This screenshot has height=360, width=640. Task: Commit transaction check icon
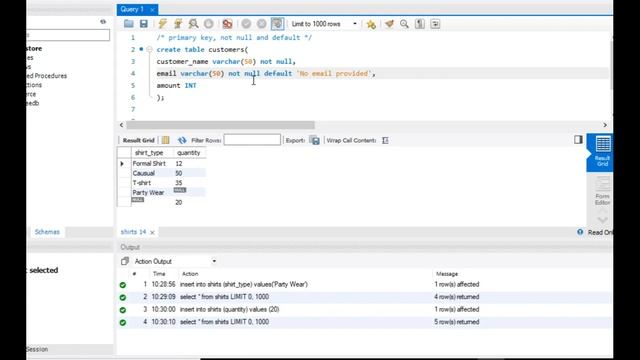point(246,24)
